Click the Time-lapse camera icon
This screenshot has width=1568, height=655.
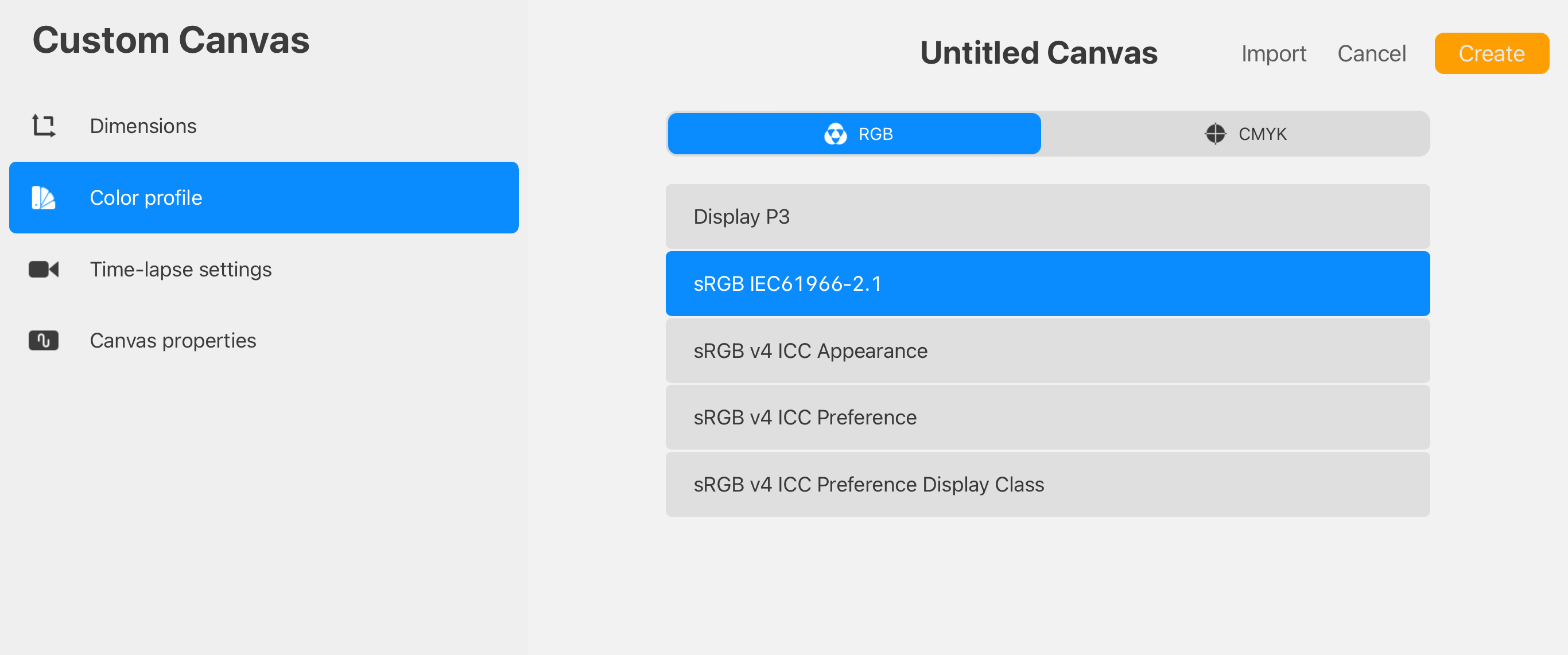tap(43, 270)
